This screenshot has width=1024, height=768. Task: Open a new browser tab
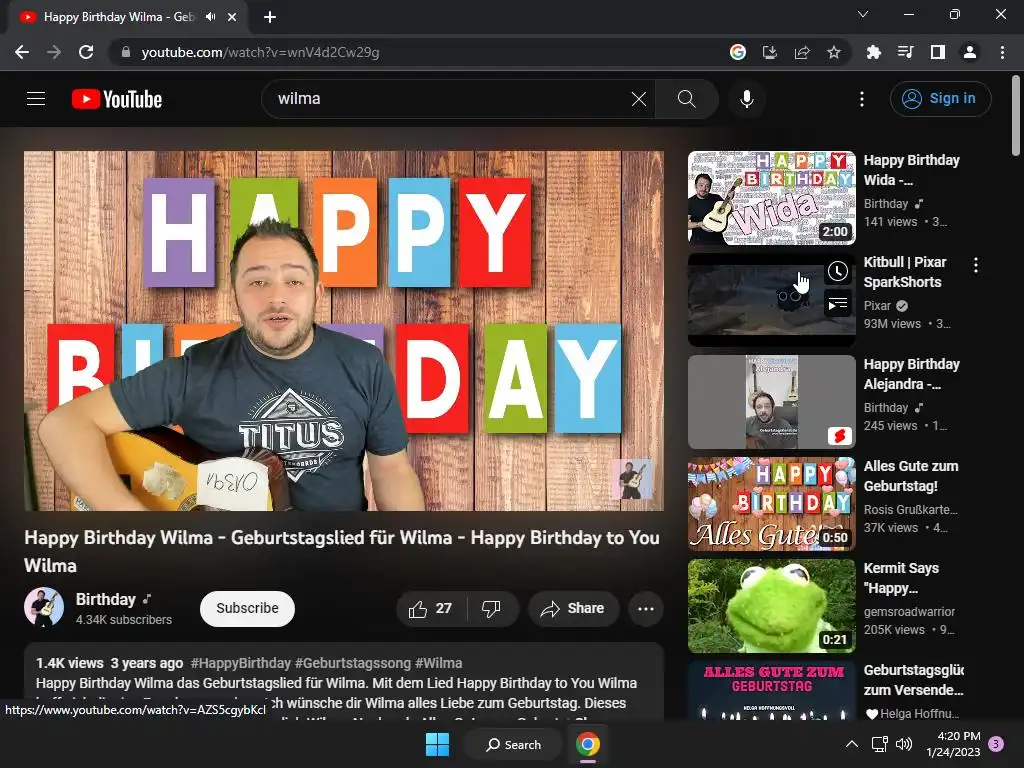pyautogui.click(x=270, y=17)
